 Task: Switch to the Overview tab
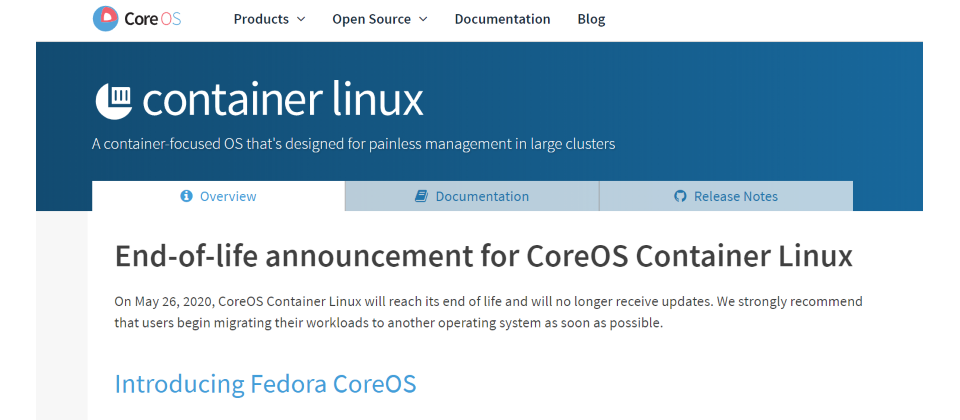(x=219, y=196)
